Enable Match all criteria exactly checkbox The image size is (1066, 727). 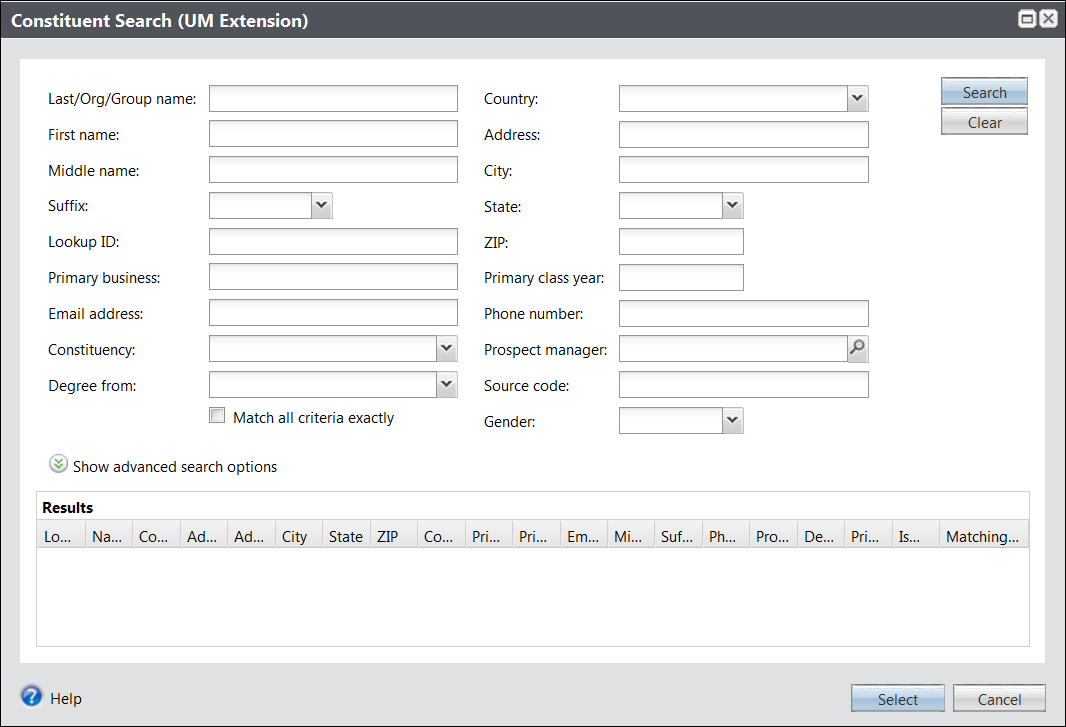(217, 416)
